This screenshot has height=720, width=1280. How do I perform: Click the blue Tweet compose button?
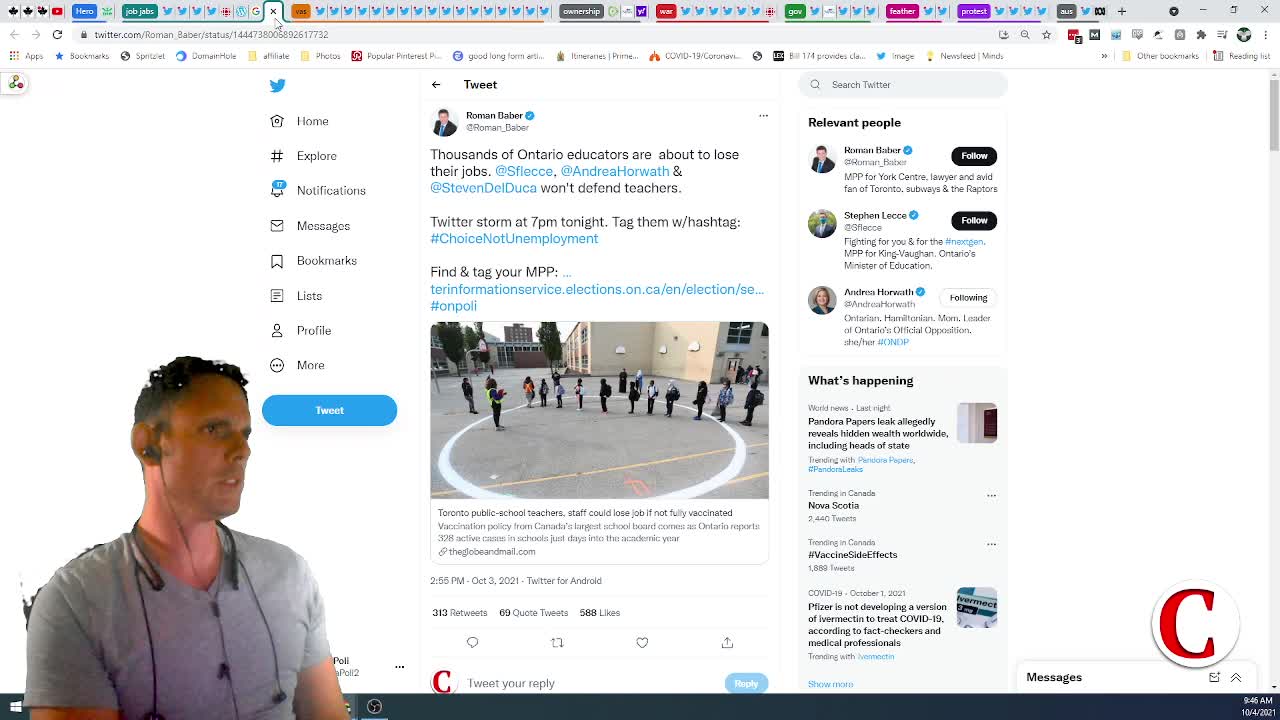pyautogui.click(x=329, y=410)
